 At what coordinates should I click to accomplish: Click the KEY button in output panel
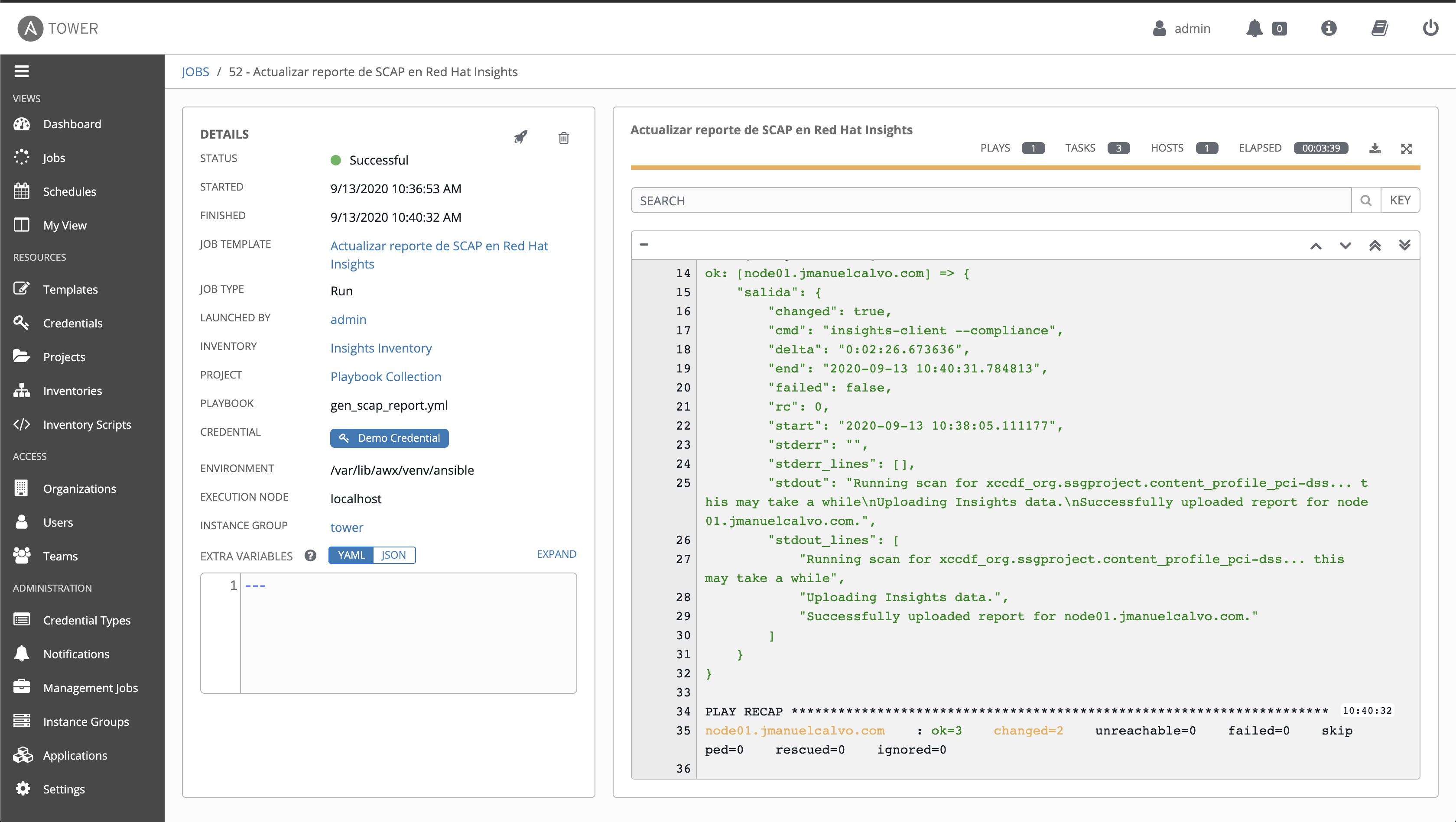(1400, 200)
